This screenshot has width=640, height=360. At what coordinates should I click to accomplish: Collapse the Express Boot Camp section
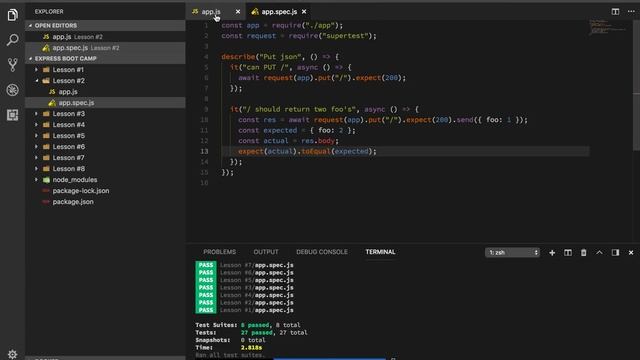105,58
